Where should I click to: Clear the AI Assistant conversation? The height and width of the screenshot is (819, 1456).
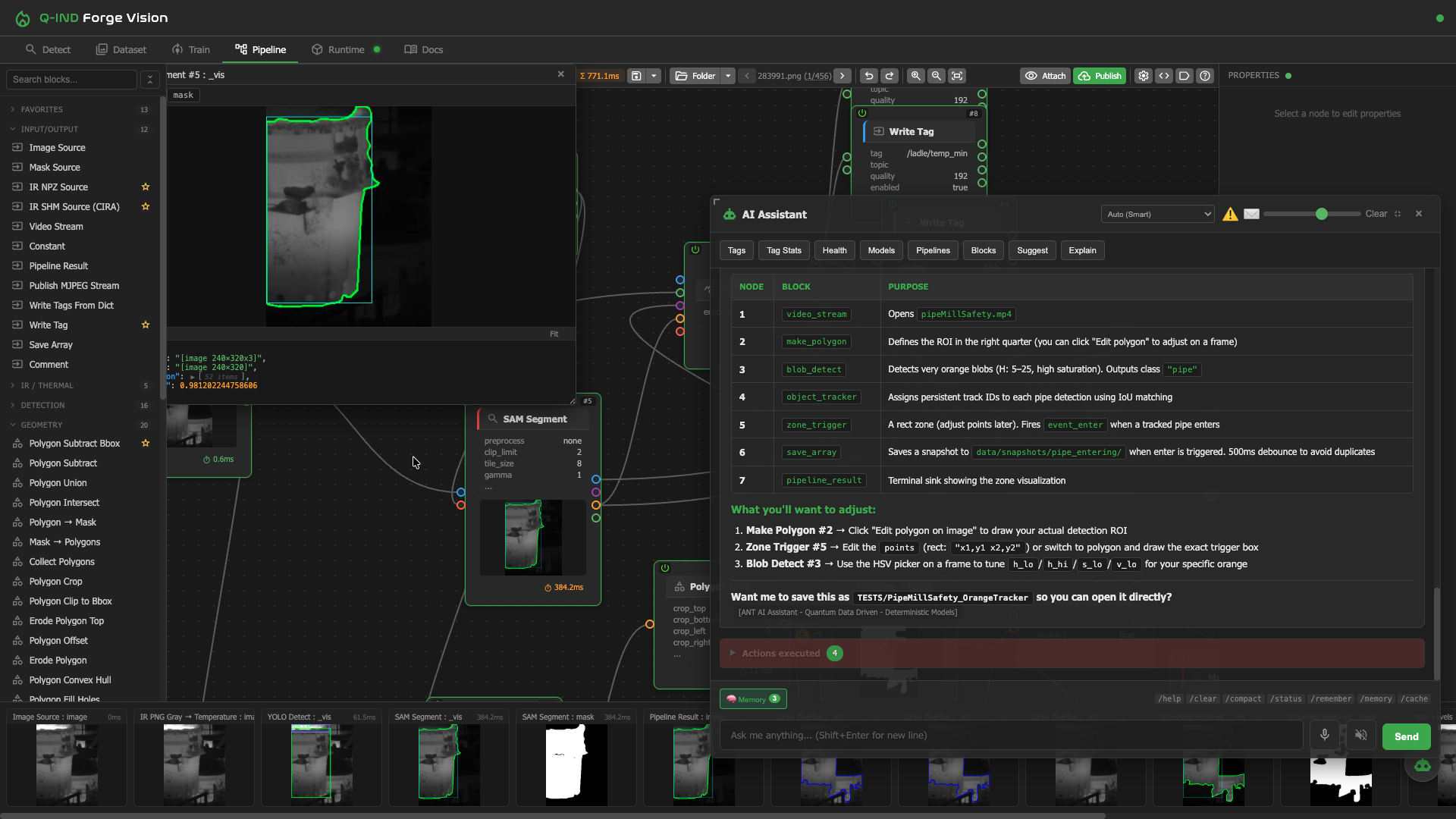1376,215
